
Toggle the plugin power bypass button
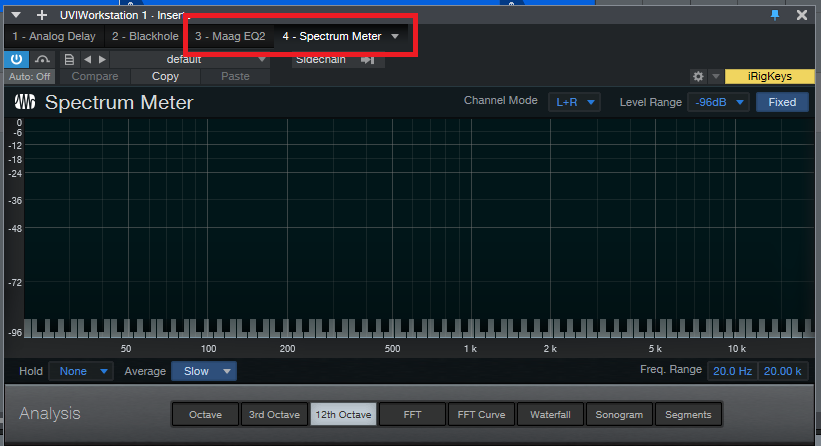16,59
